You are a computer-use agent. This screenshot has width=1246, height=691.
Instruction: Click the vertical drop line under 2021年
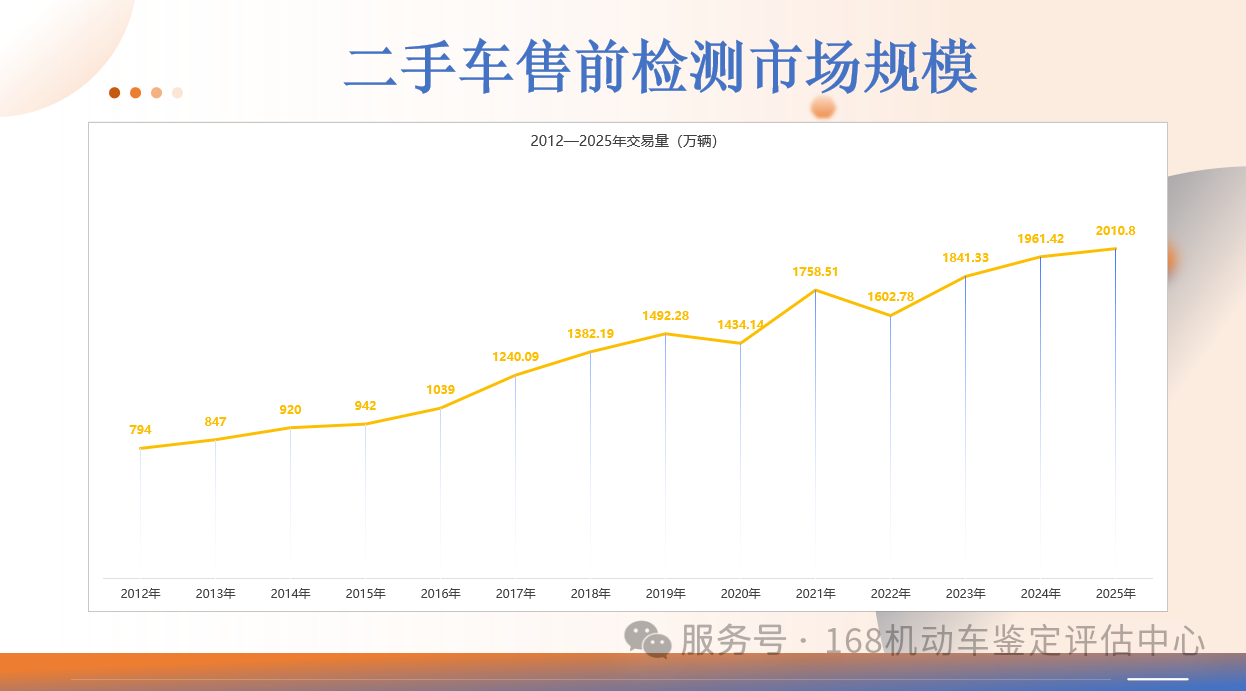815,430
